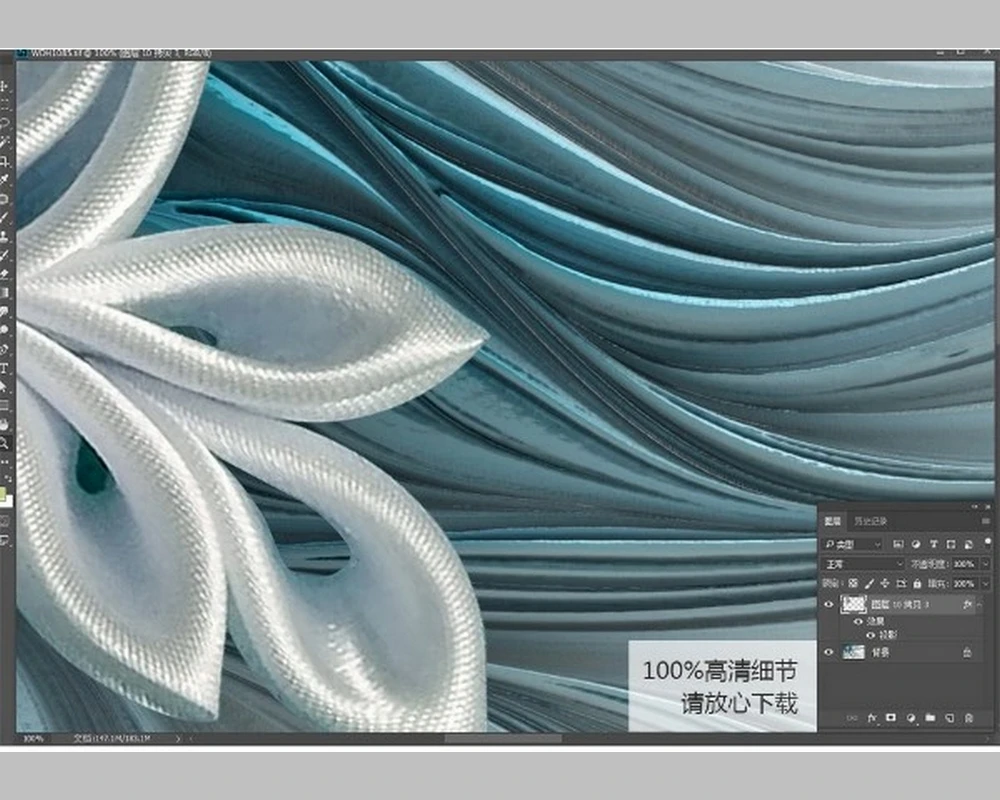
Task: Select the Horizontal Type tool
Action: [5, 368]
